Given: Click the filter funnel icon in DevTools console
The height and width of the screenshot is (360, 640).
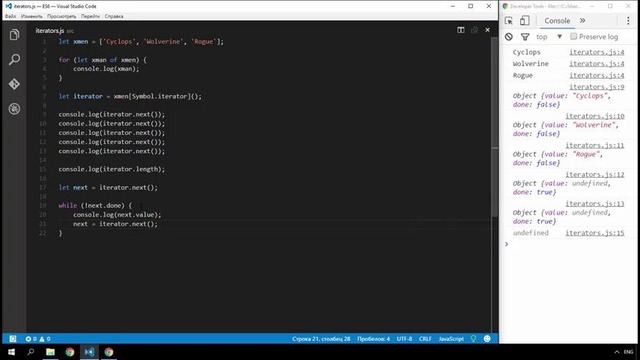Looking at the screenshot, I should (525, 37).
